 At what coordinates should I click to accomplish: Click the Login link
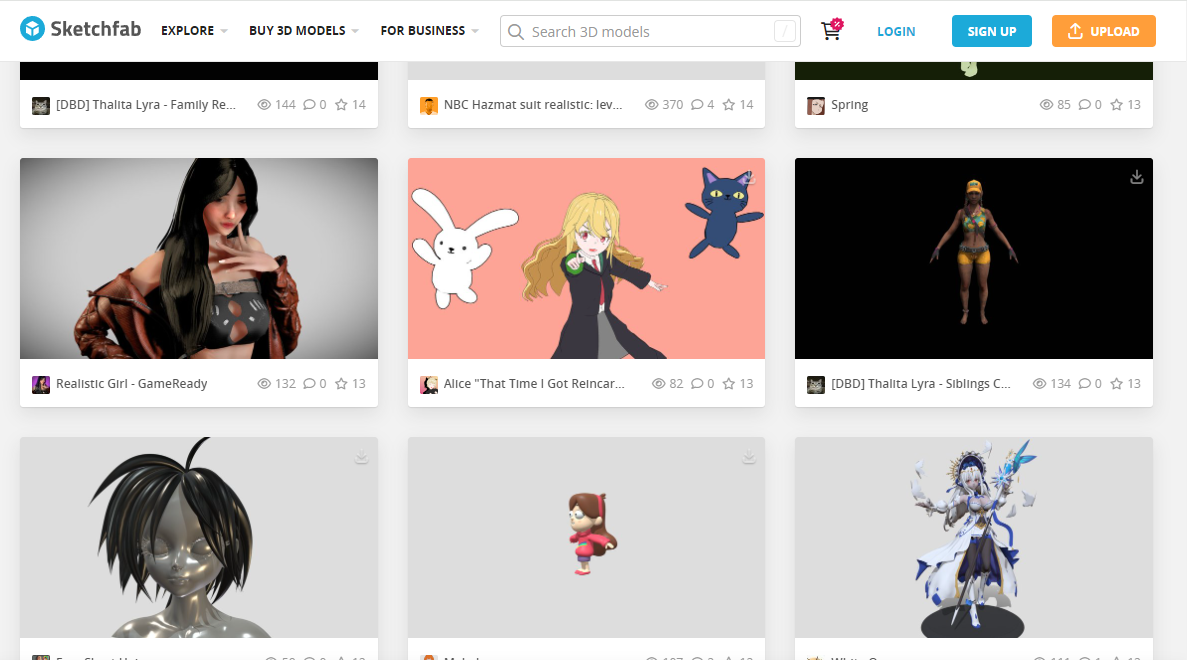click(x=896, y=31)
